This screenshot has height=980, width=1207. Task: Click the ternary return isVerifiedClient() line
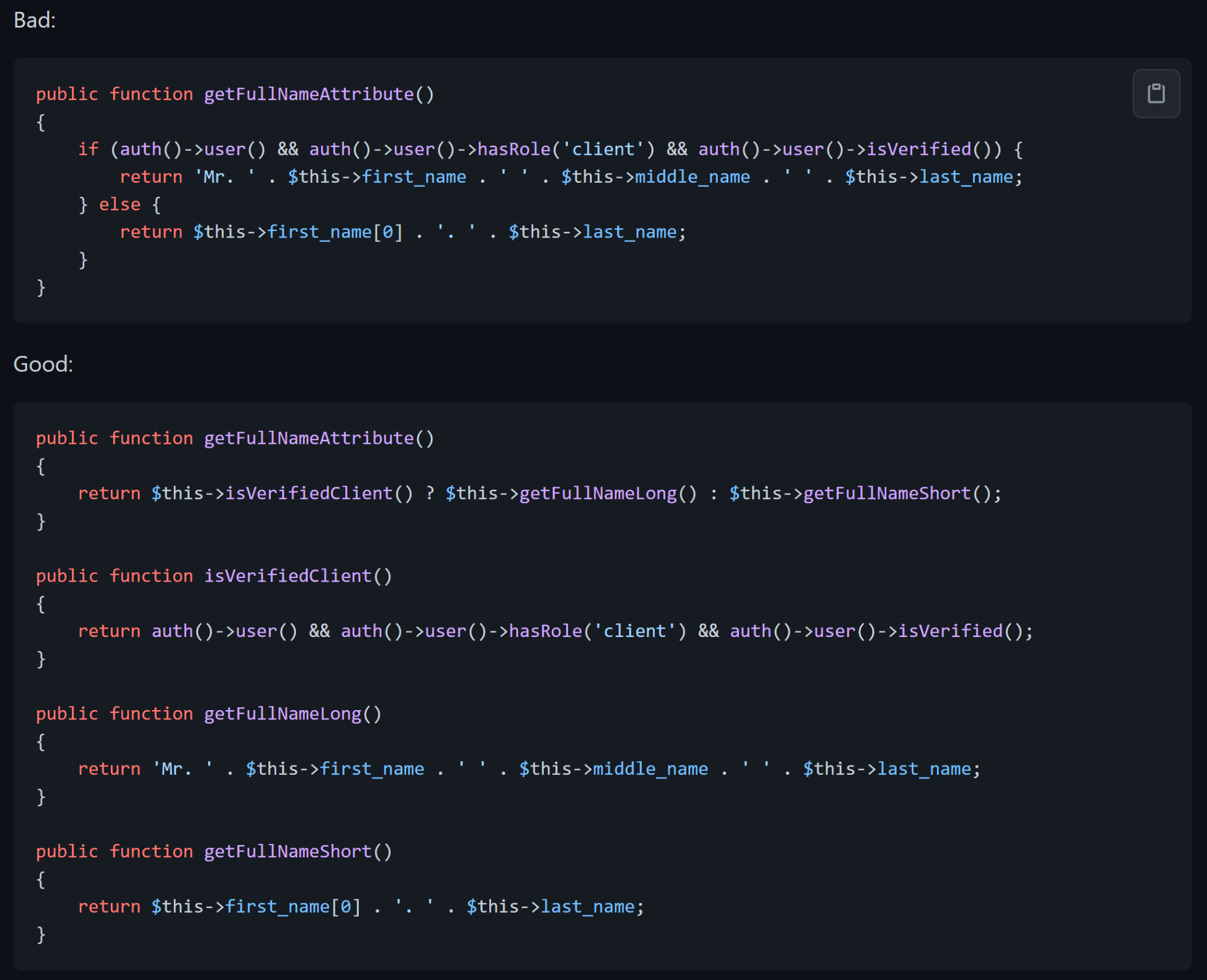pyautogui.click(x=540, y=493)
